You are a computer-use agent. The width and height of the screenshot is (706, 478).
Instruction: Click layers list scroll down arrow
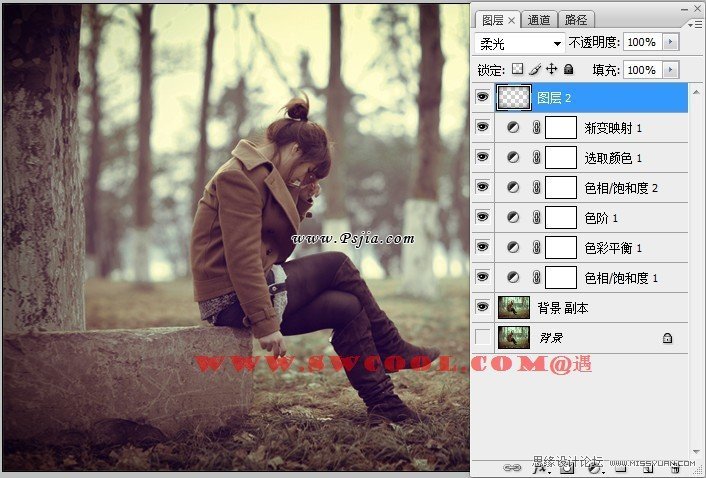coord(697,452)
